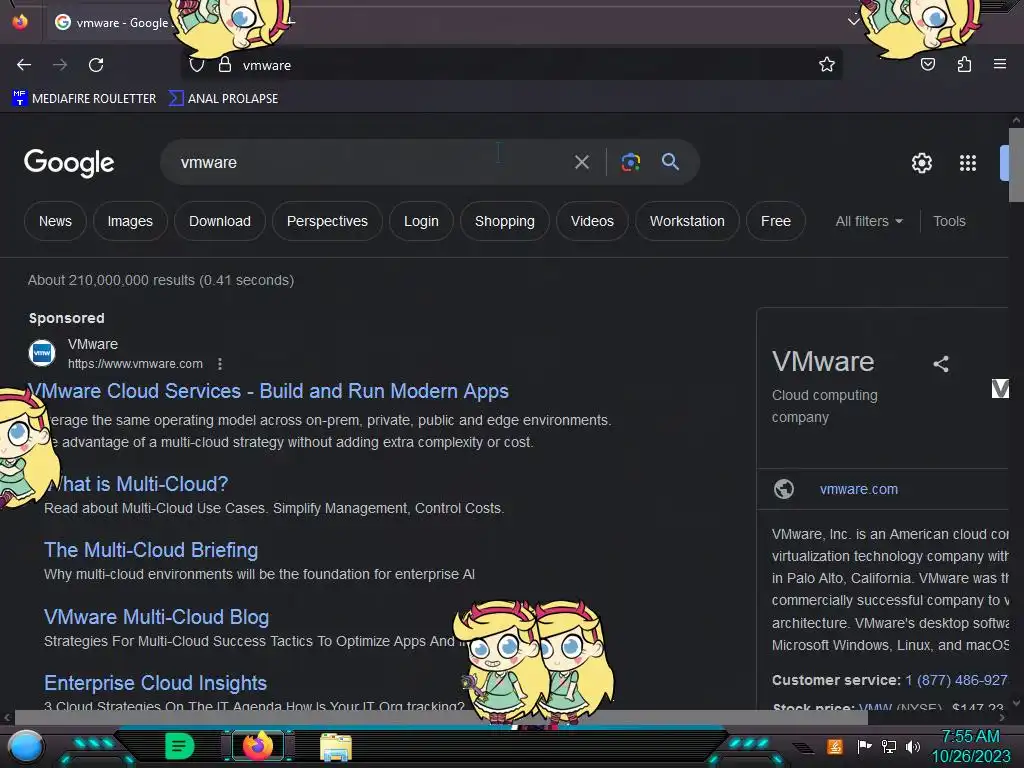Open the green notes taskbar app
Screen dimensions: 1024x768
[179, 746]
